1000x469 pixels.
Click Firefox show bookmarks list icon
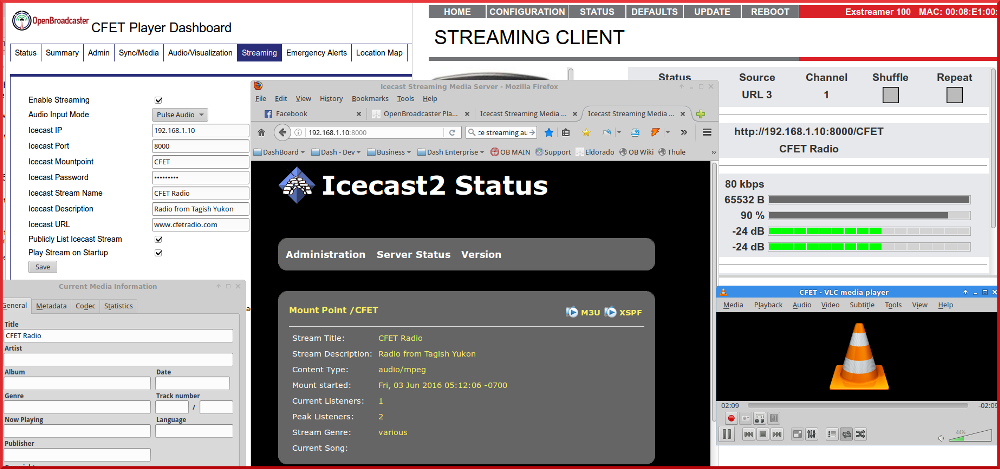click(x=566, y=132)
